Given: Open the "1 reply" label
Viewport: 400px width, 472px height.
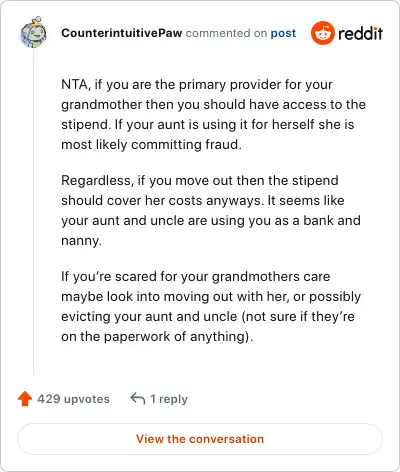Looking at the screenshot, I should pyautogui.click(x=169, y=399).
